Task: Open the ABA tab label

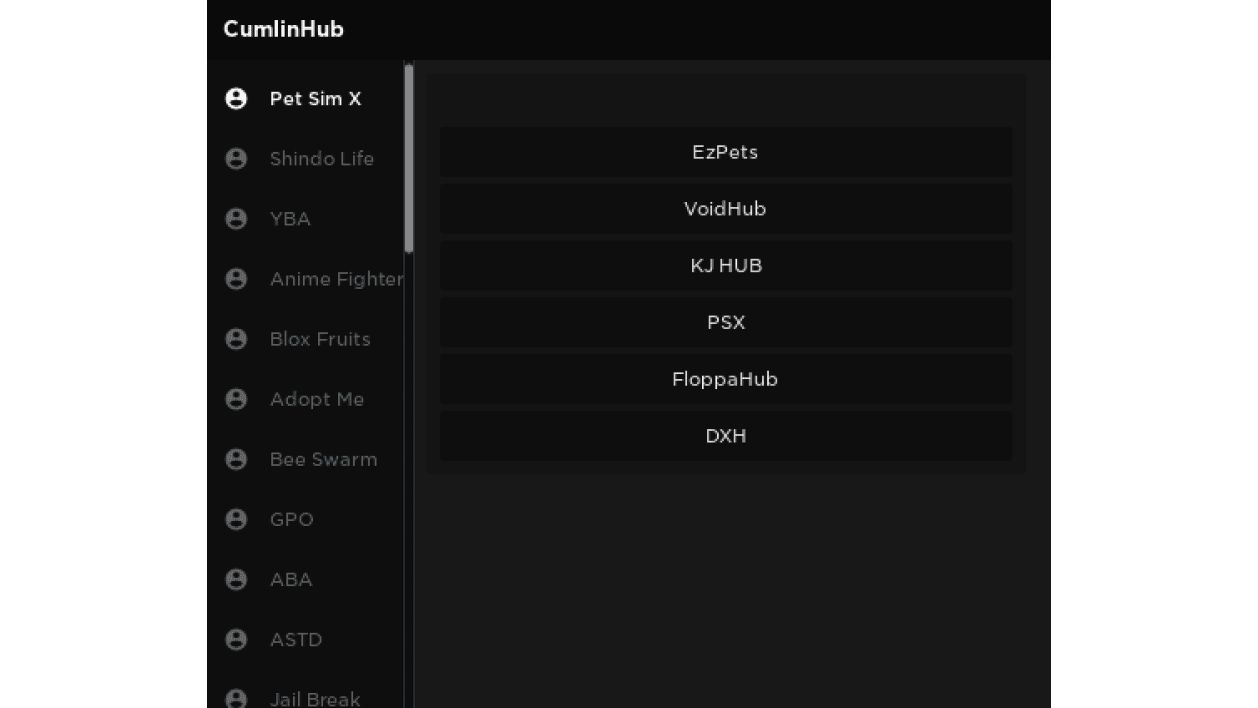Action: pyautogui.click(x=291, y=579)
